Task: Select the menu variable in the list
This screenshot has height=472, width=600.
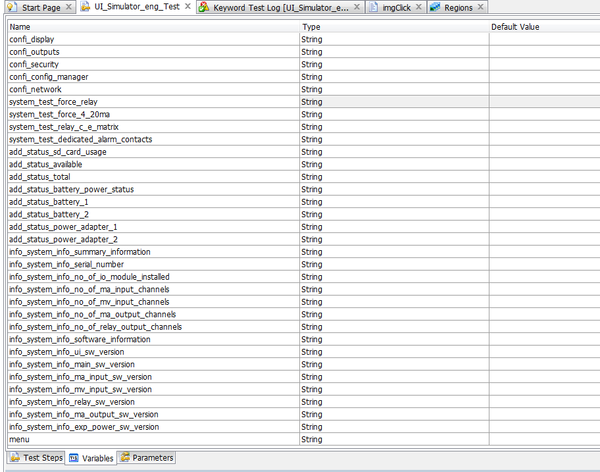Action: pos(19,439)
